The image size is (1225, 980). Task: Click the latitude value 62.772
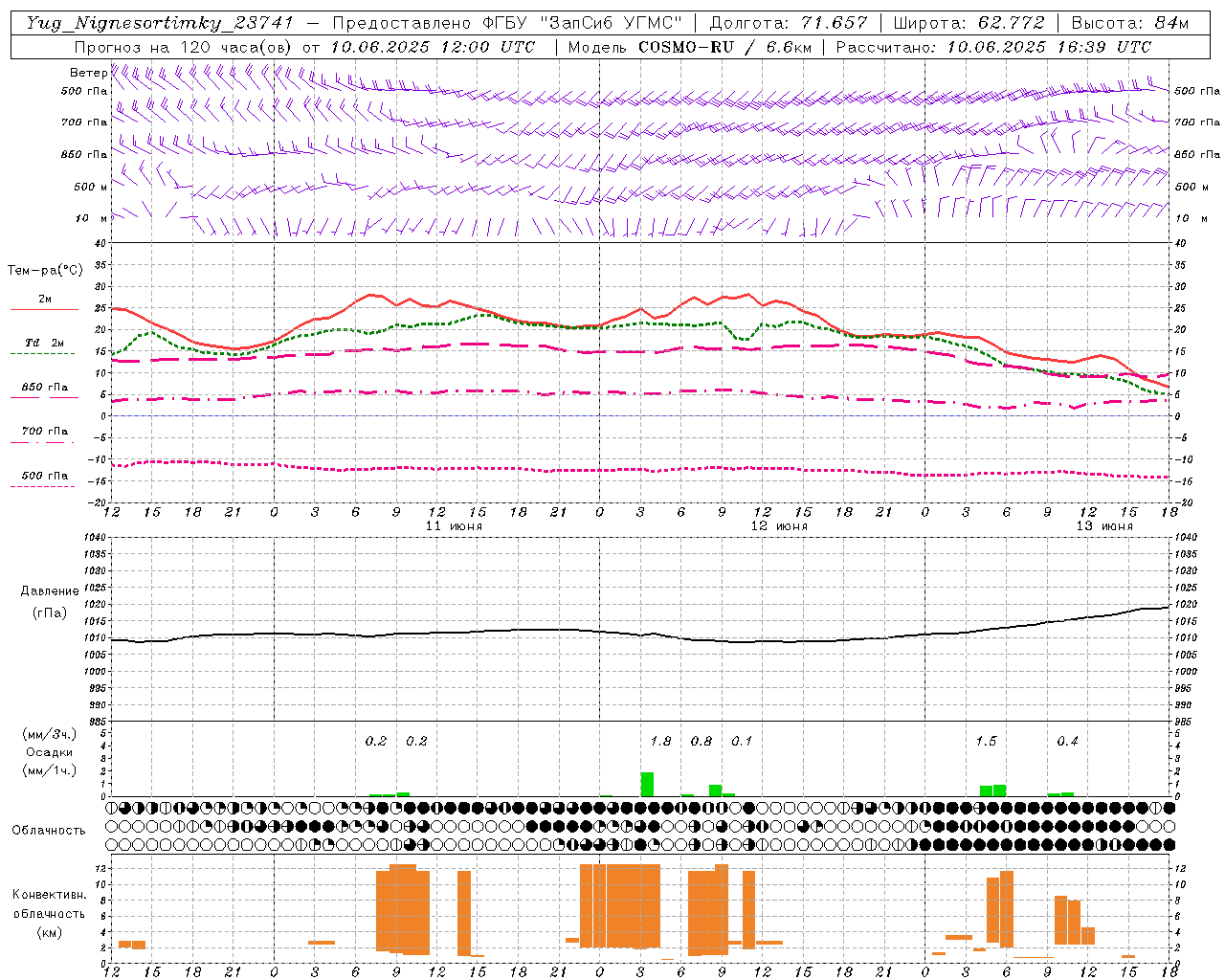(1011, 23)
